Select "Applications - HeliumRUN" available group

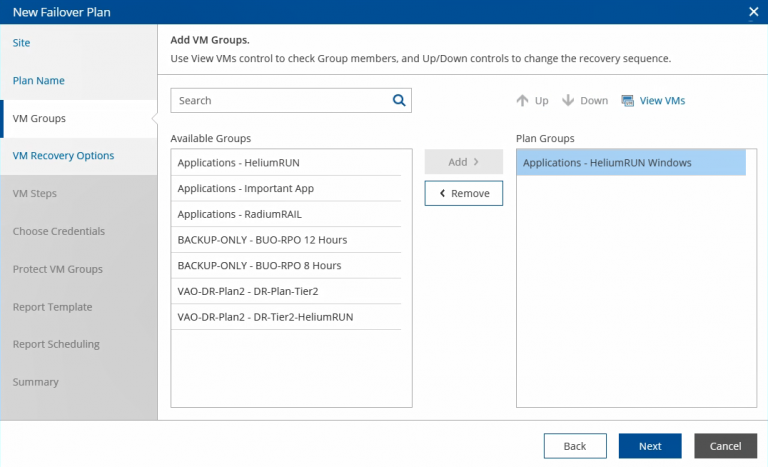pos(286,163)
